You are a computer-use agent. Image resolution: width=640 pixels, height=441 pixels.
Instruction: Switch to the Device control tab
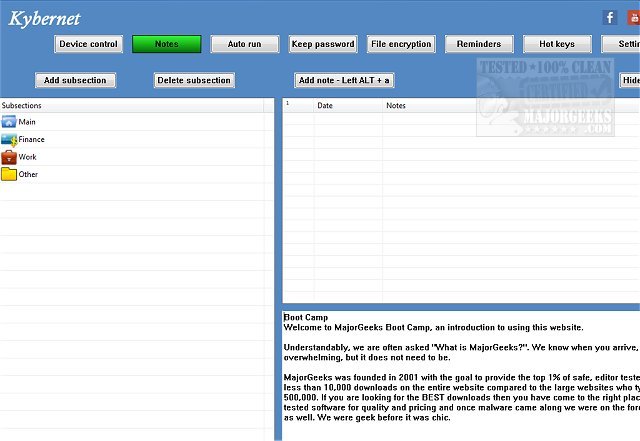coord(88,44)
